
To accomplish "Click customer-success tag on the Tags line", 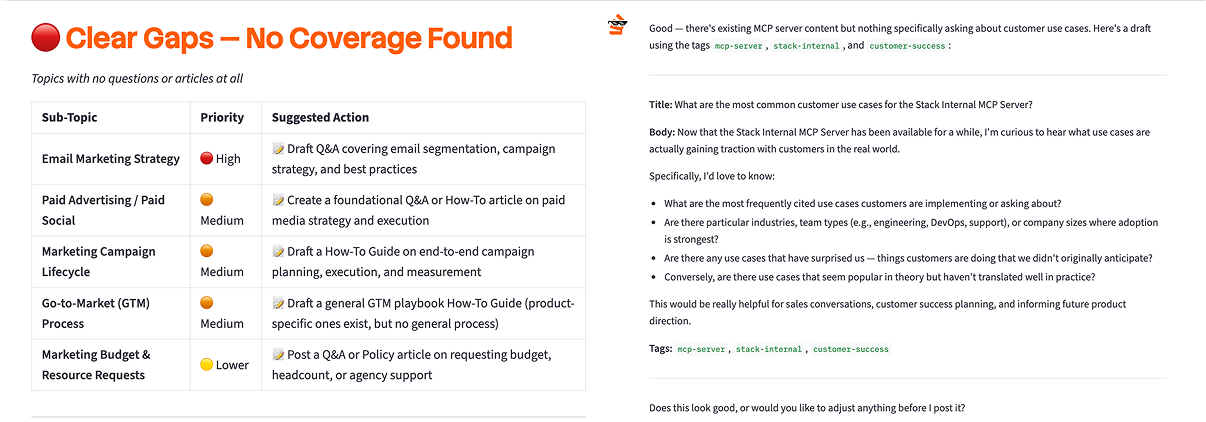I will point(850,349).
